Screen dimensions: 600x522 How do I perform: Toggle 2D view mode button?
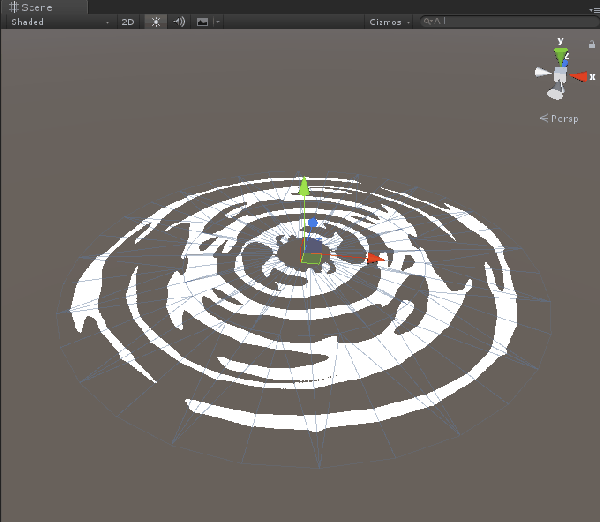[128, 21]
